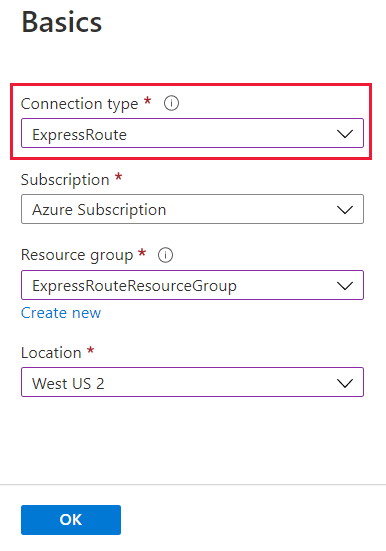This screenshot has height=551, width=386.
Task: Expand the Connection type dropdown chevron
Action: (x=345, y=134)
